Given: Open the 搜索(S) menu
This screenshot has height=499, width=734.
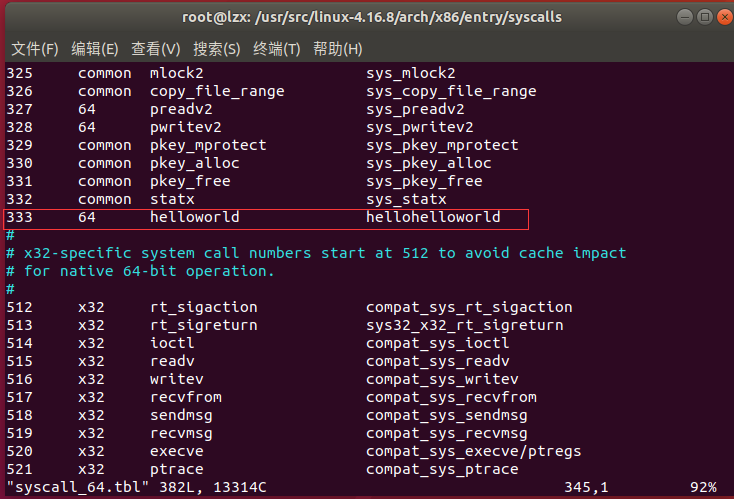Looking at the screenshot, I should click(217, 49).
